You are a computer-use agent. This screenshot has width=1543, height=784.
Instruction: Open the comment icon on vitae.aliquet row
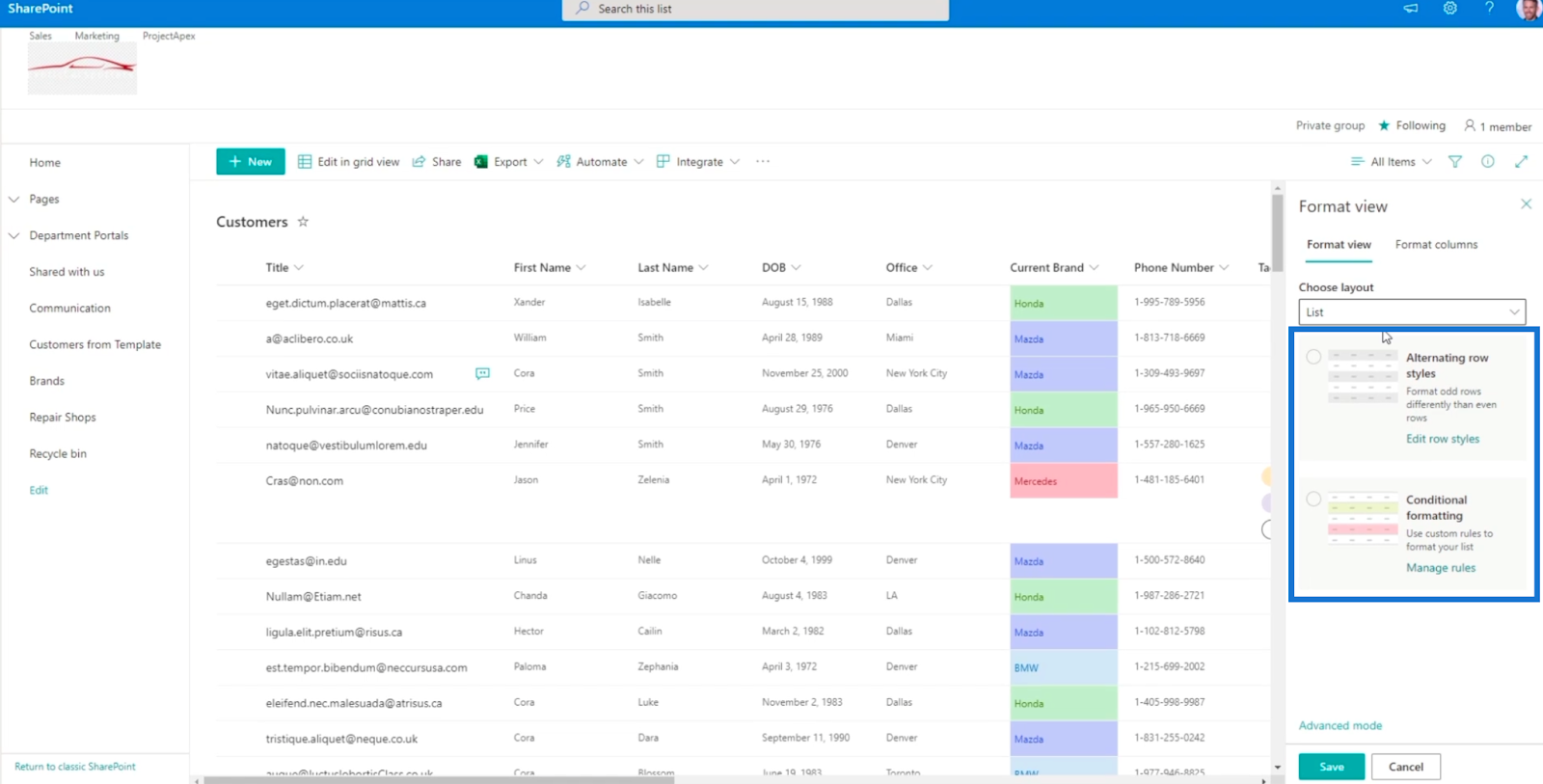coord(482,374)
